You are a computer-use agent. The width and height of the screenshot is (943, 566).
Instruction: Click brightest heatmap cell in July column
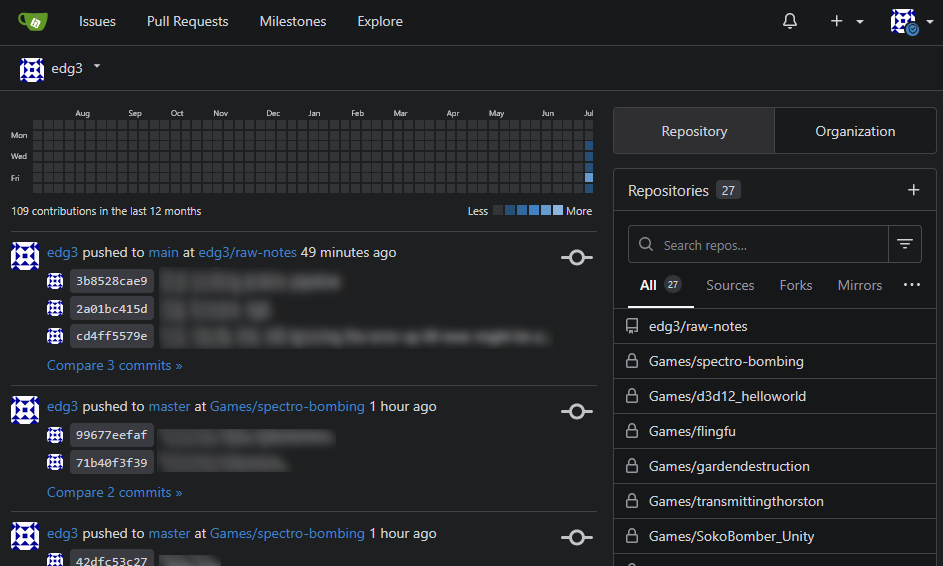589,177
